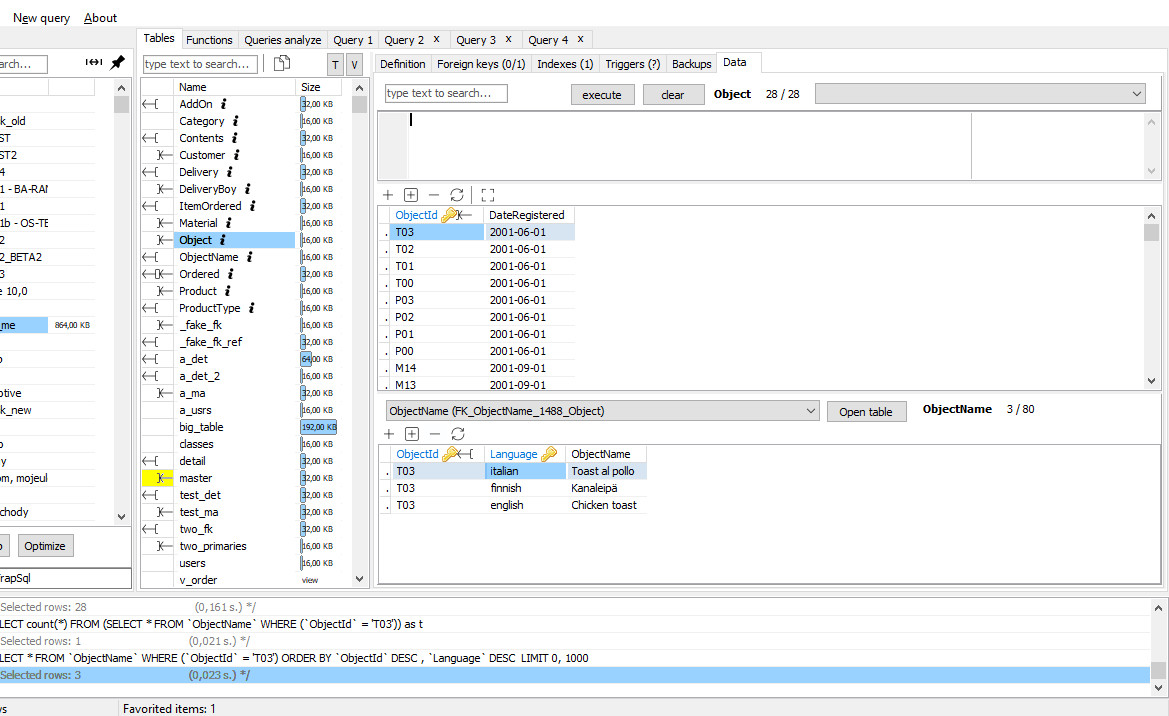Click the fit-width arrows icon
This screenshot has height=716, width=1169.
tap(93, 63)
